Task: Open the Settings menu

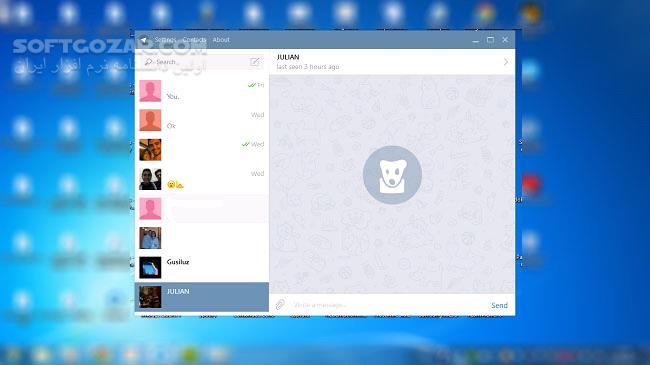Action: pyautogui.click(x=165, y=40)
